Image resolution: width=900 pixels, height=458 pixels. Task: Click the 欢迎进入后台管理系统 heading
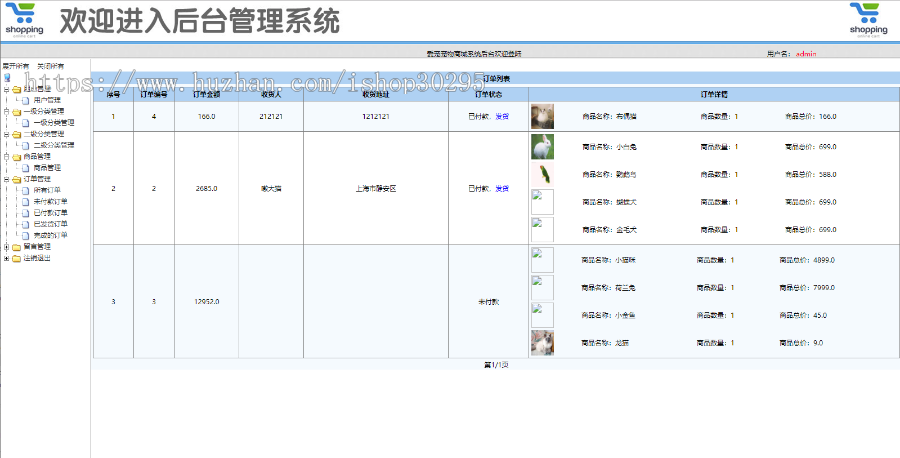[x=200, y=21]
